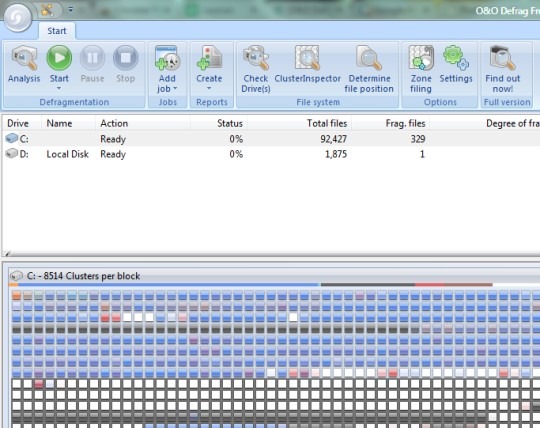This screenshot has width=540, height=428.
Task: Open the quick access toolbar customize arrow
Action: tap(71, 10)
